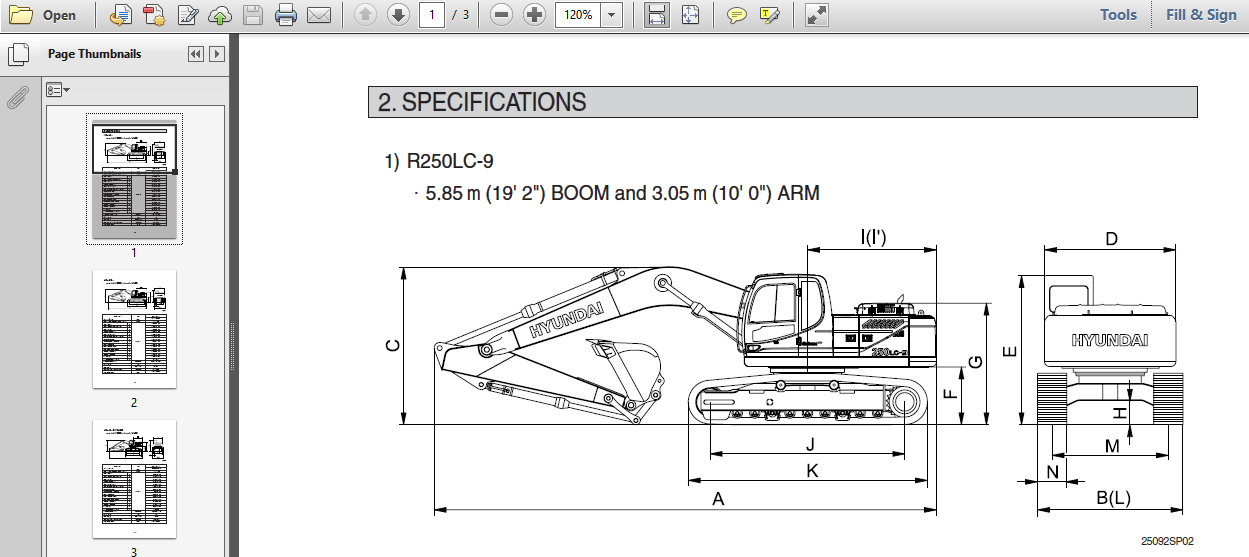
Task: Open the zoom level dropdown arrow
Action: pos(611,15)
